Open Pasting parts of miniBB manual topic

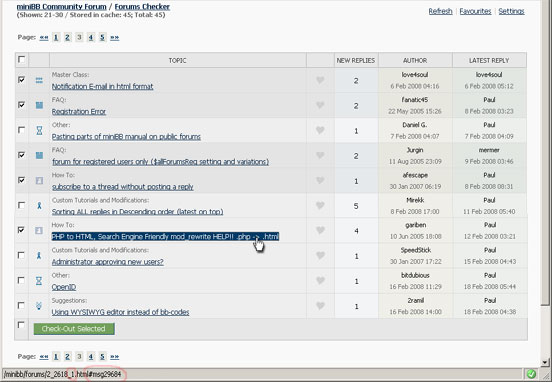(x=126, y=137)
